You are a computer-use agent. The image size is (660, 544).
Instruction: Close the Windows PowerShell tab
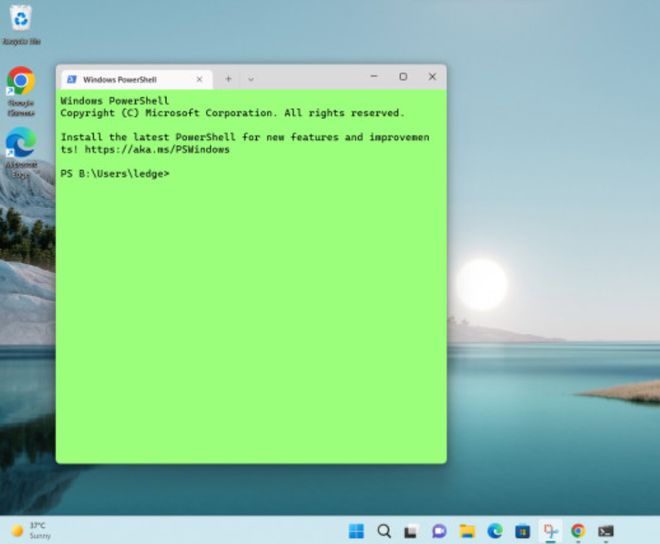tap(200, 79)
